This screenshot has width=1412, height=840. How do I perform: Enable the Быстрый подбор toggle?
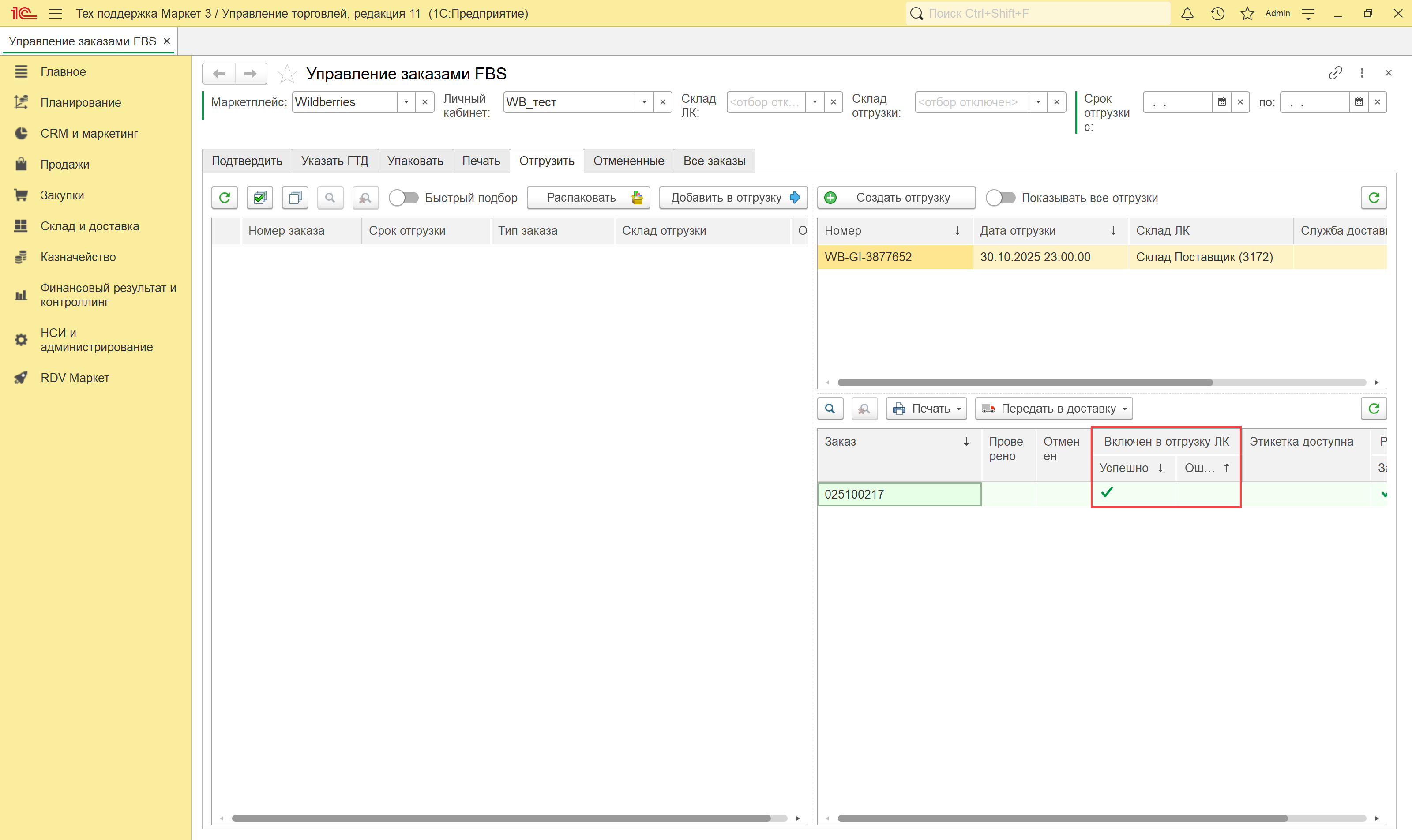[404, 198]
